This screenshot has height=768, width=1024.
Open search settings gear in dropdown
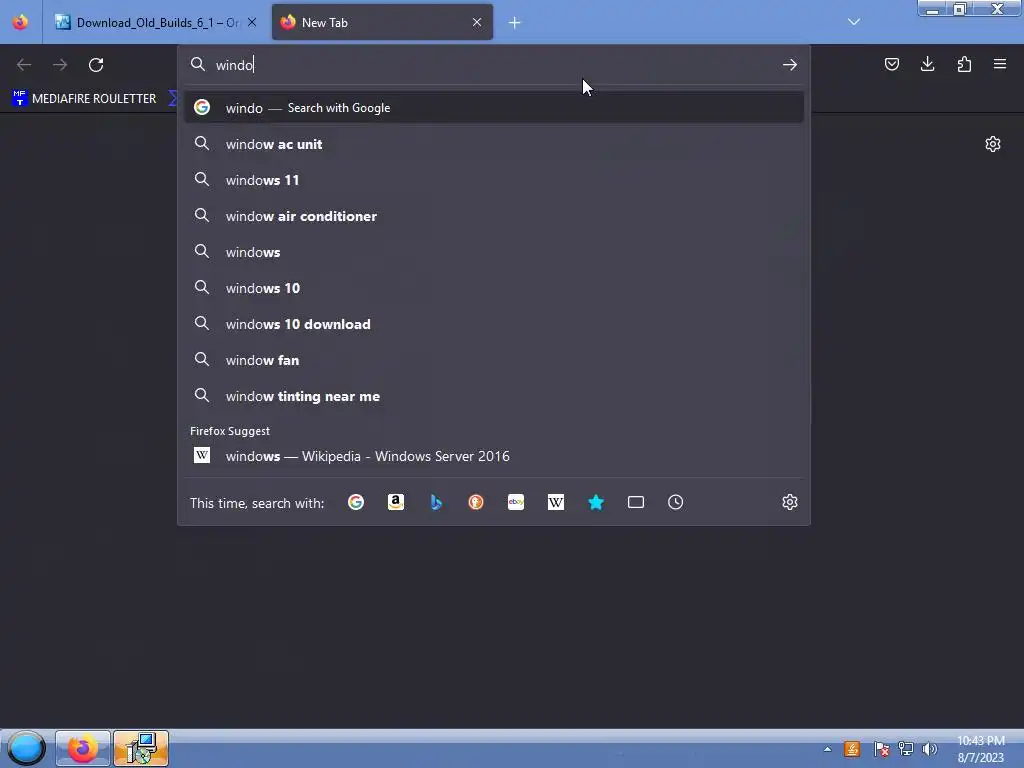pos(790,502)
